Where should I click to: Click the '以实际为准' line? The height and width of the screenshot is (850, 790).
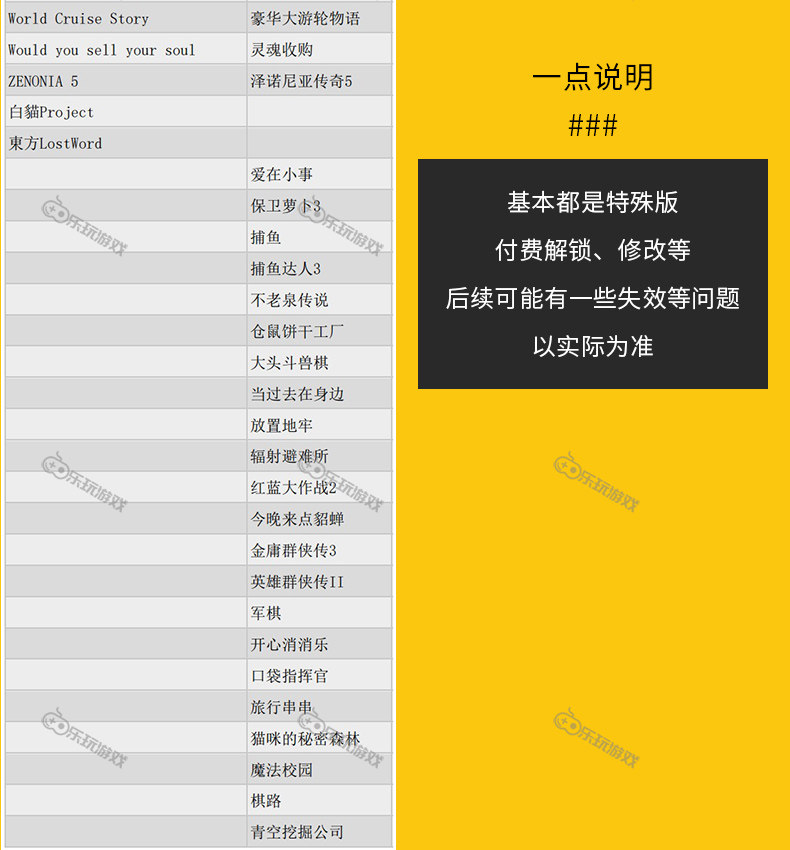tap(593, 346)
